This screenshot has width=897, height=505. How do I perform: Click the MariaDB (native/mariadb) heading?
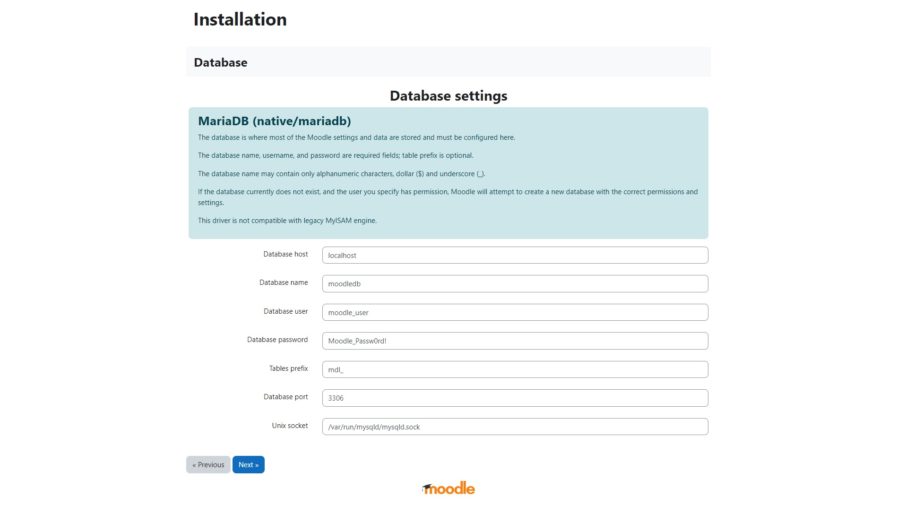pyautogui.click(x=274, y=121)
